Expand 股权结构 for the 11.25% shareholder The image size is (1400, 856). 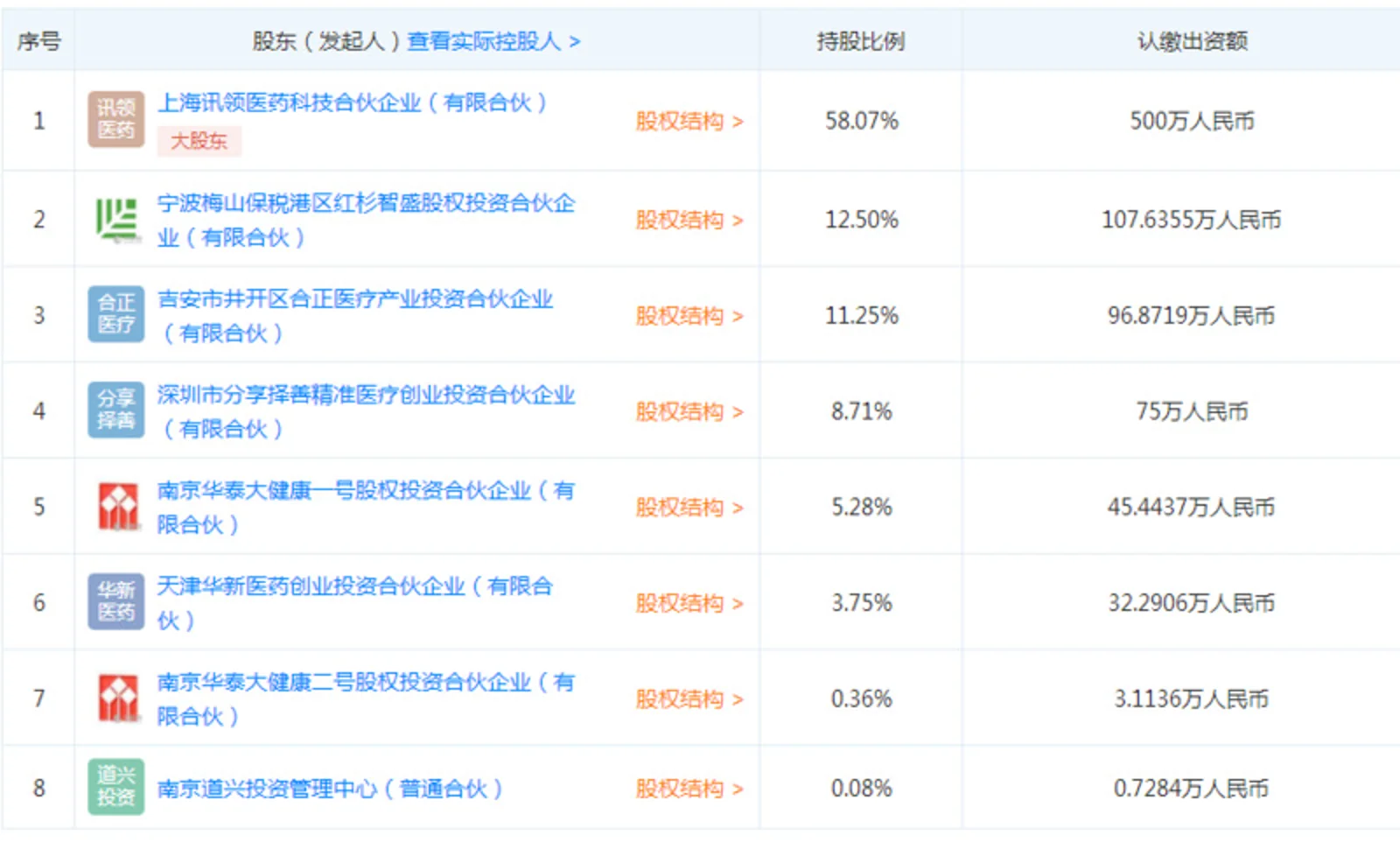pyautogui.click(x=689, y=316)
